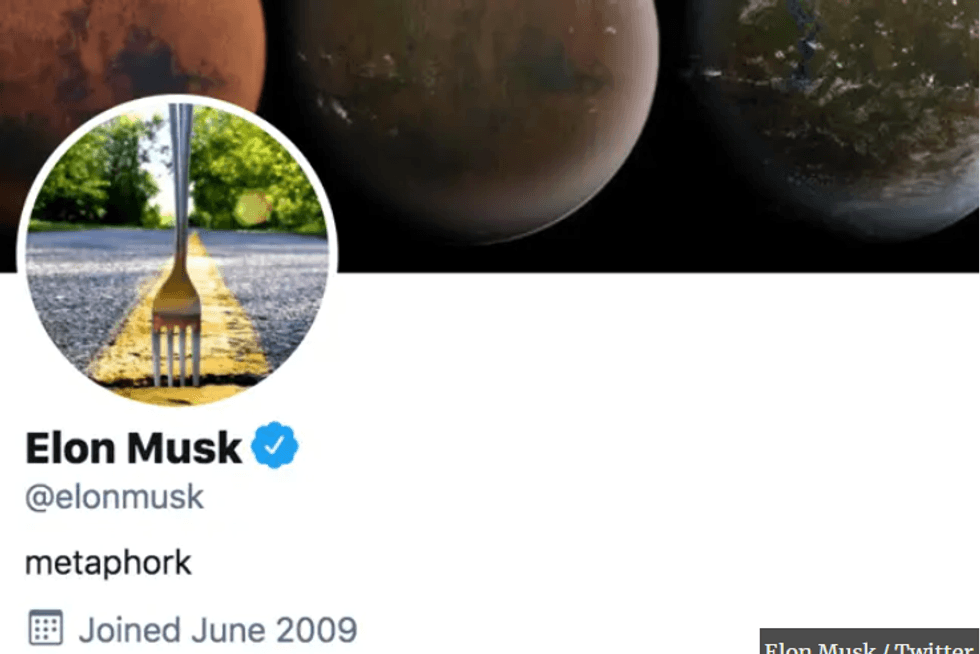Screen dimensions: 980x654
Task: Click the blue verified checkmark badge
Action: pos(274,445)
